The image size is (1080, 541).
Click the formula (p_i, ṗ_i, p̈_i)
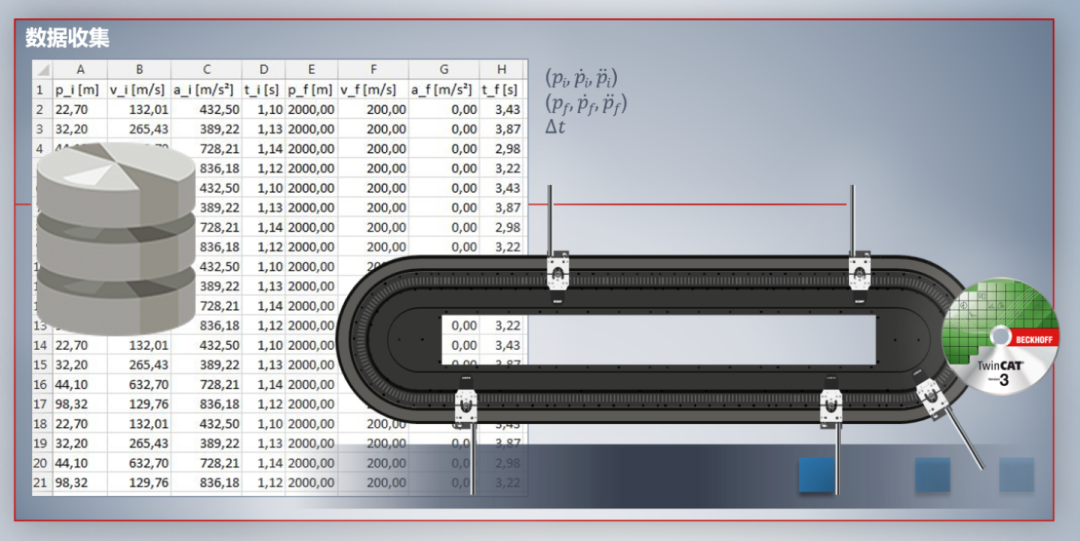581,77
